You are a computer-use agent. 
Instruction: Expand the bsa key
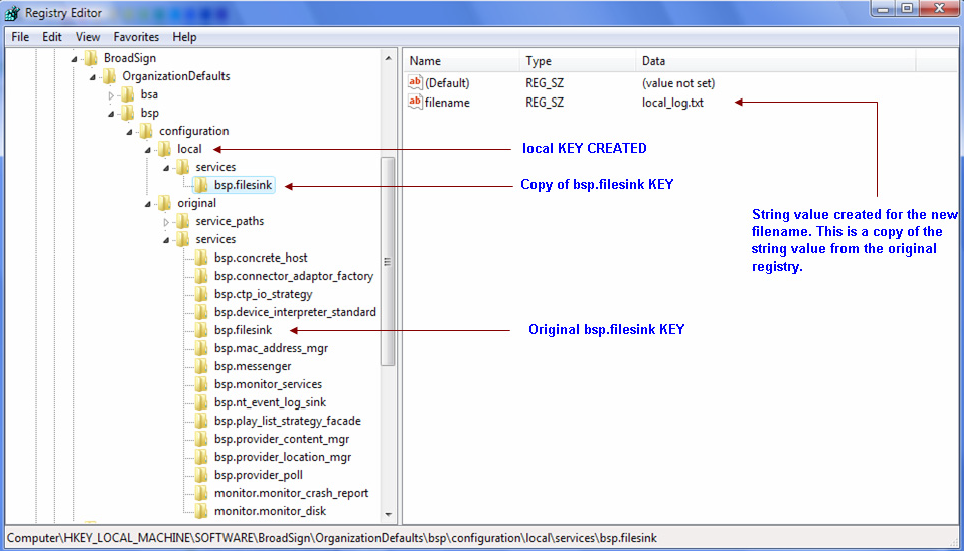pos(112,95)
